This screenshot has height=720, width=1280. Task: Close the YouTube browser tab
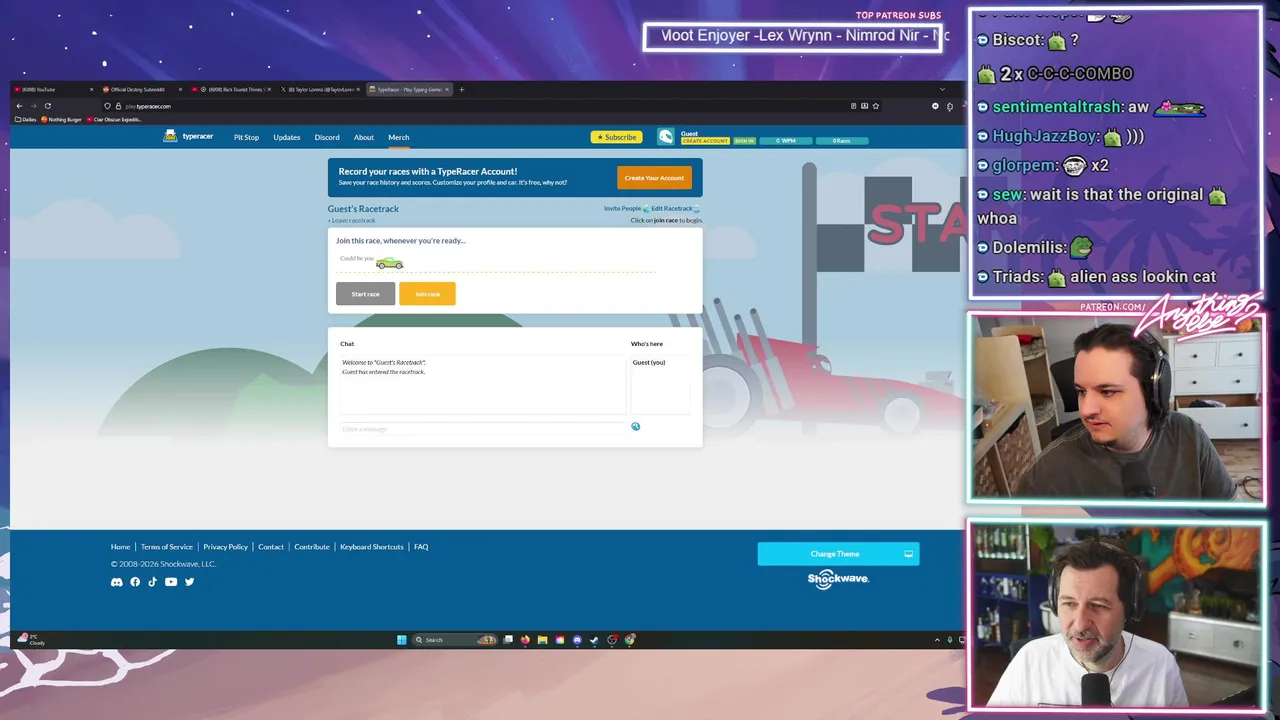[x=91, y=90]
